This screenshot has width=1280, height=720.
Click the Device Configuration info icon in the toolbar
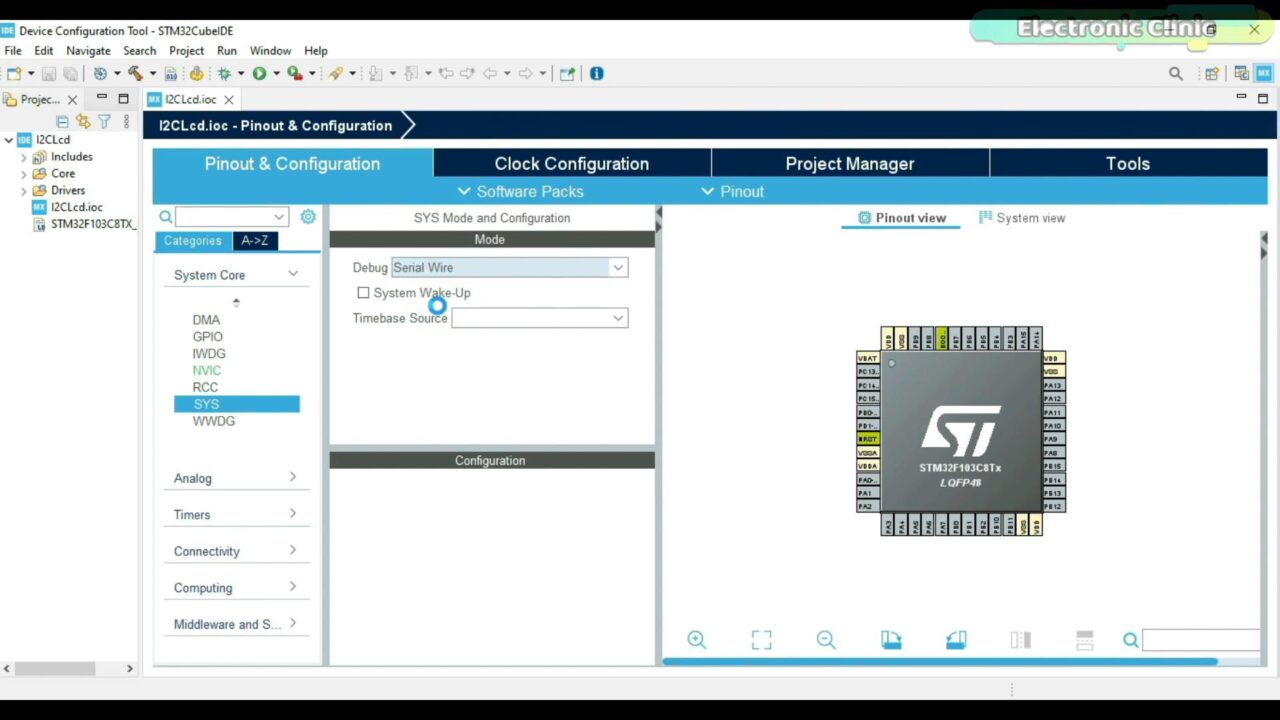[597, 73]
